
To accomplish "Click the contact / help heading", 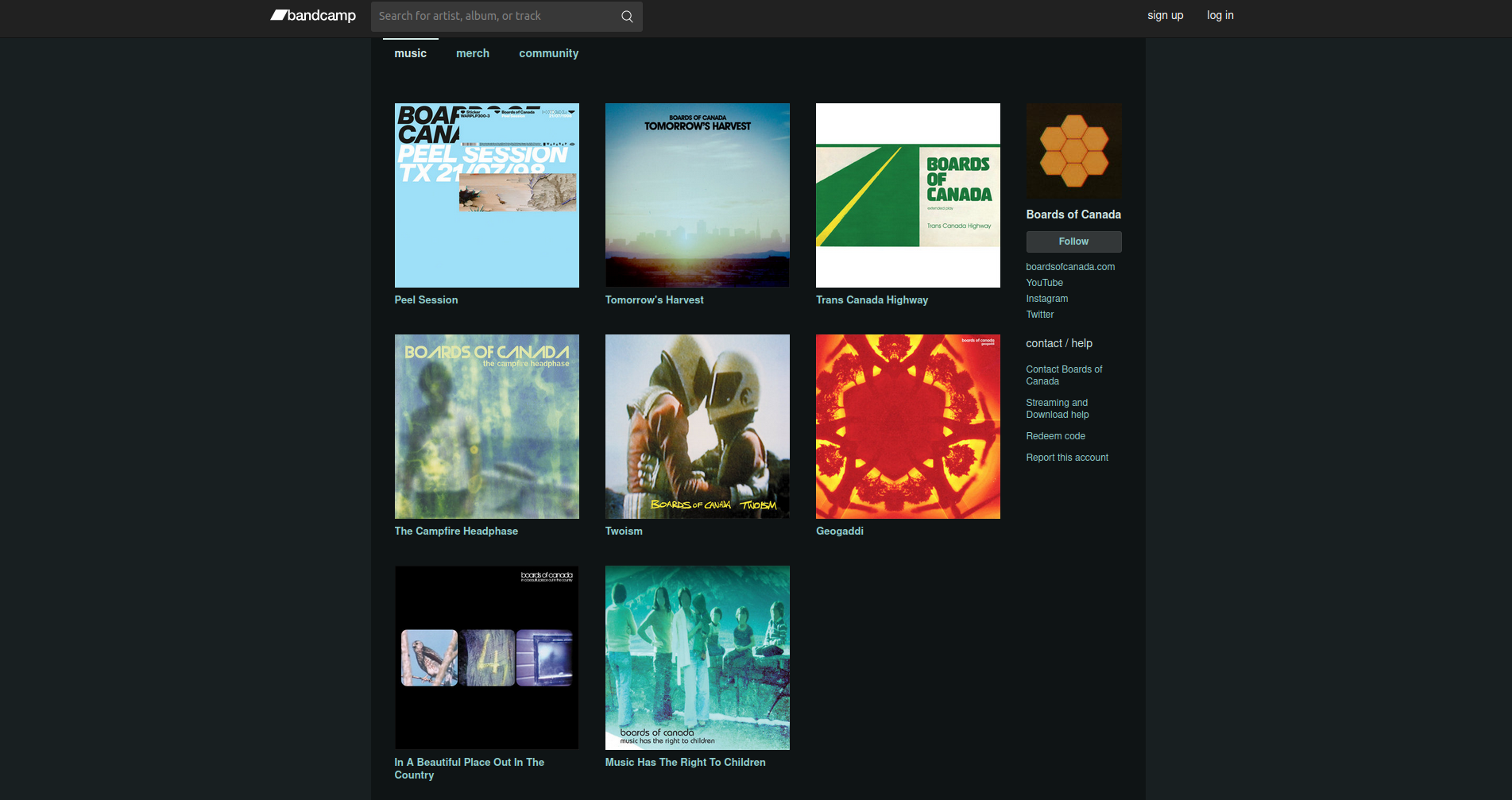I will (1059, 343).
